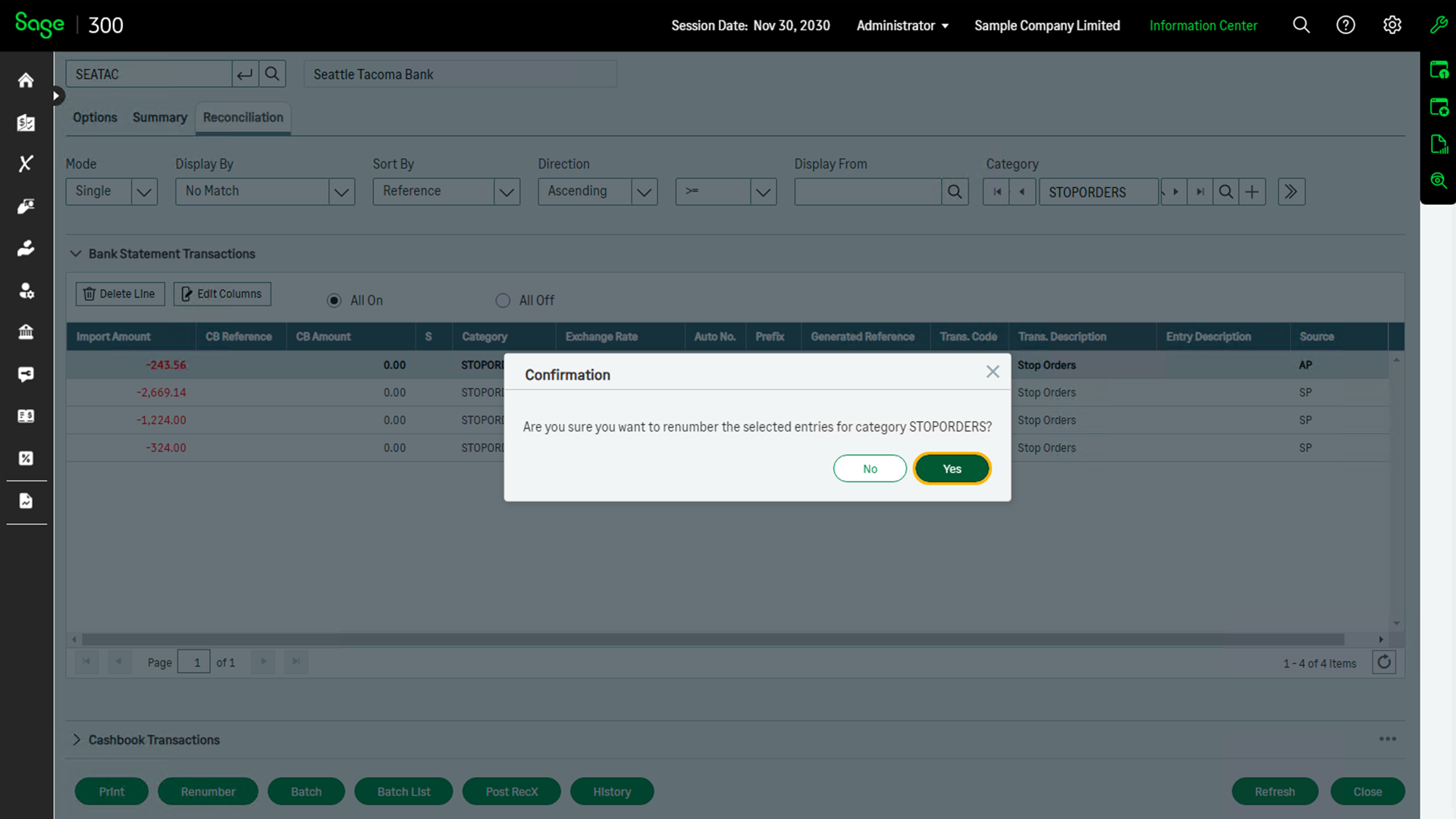Click the grid refresh circular arrow icon
The height and width of the screenshot is (819, 1456).
[1384, 662]
